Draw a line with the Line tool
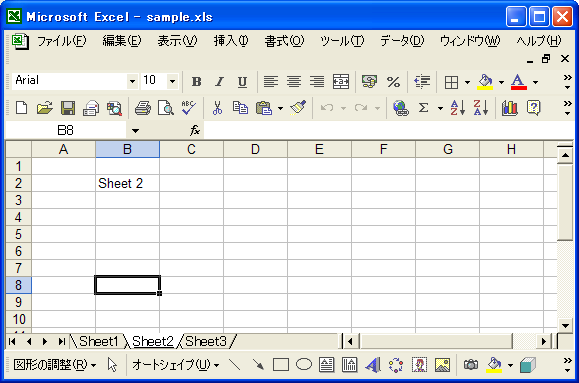Image resolution: width=579 pixels, height=383 pixels. (235, 365)
